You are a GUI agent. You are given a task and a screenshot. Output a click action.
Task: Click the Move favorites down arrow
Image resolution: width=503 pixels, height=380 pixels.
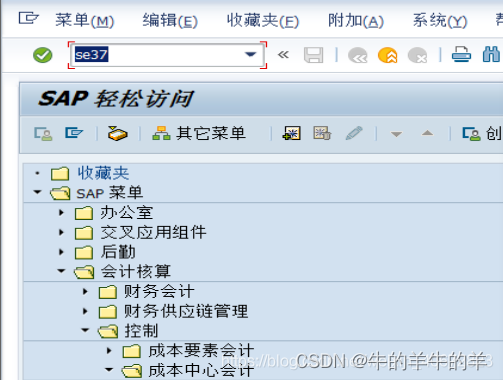[x=396, y=134]
